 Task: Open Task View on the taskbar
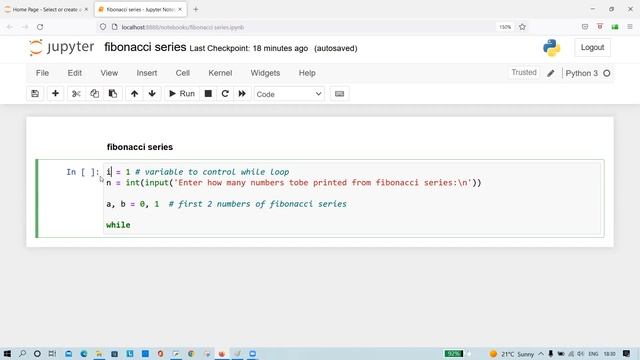[x=52, y=353]
